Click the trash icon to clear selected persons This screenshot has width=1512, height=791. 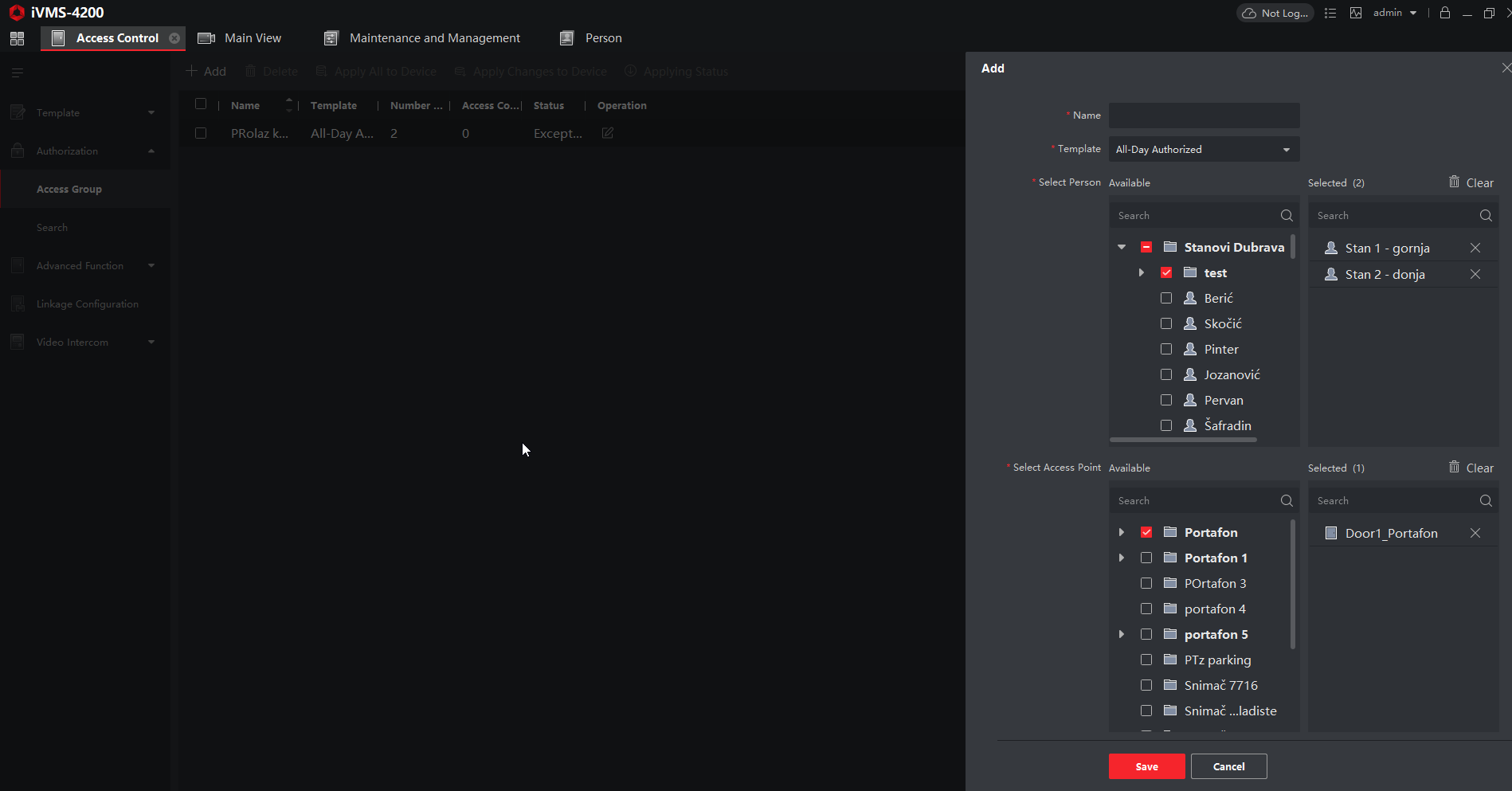(1454, 182)
